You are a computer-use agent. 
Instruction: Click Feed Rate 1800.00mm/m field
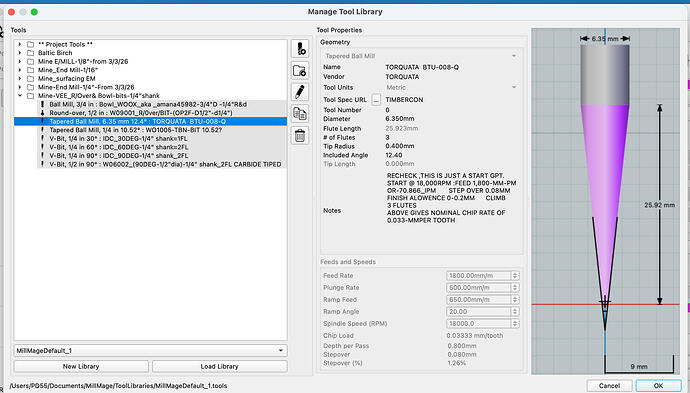tap(478, 275)
